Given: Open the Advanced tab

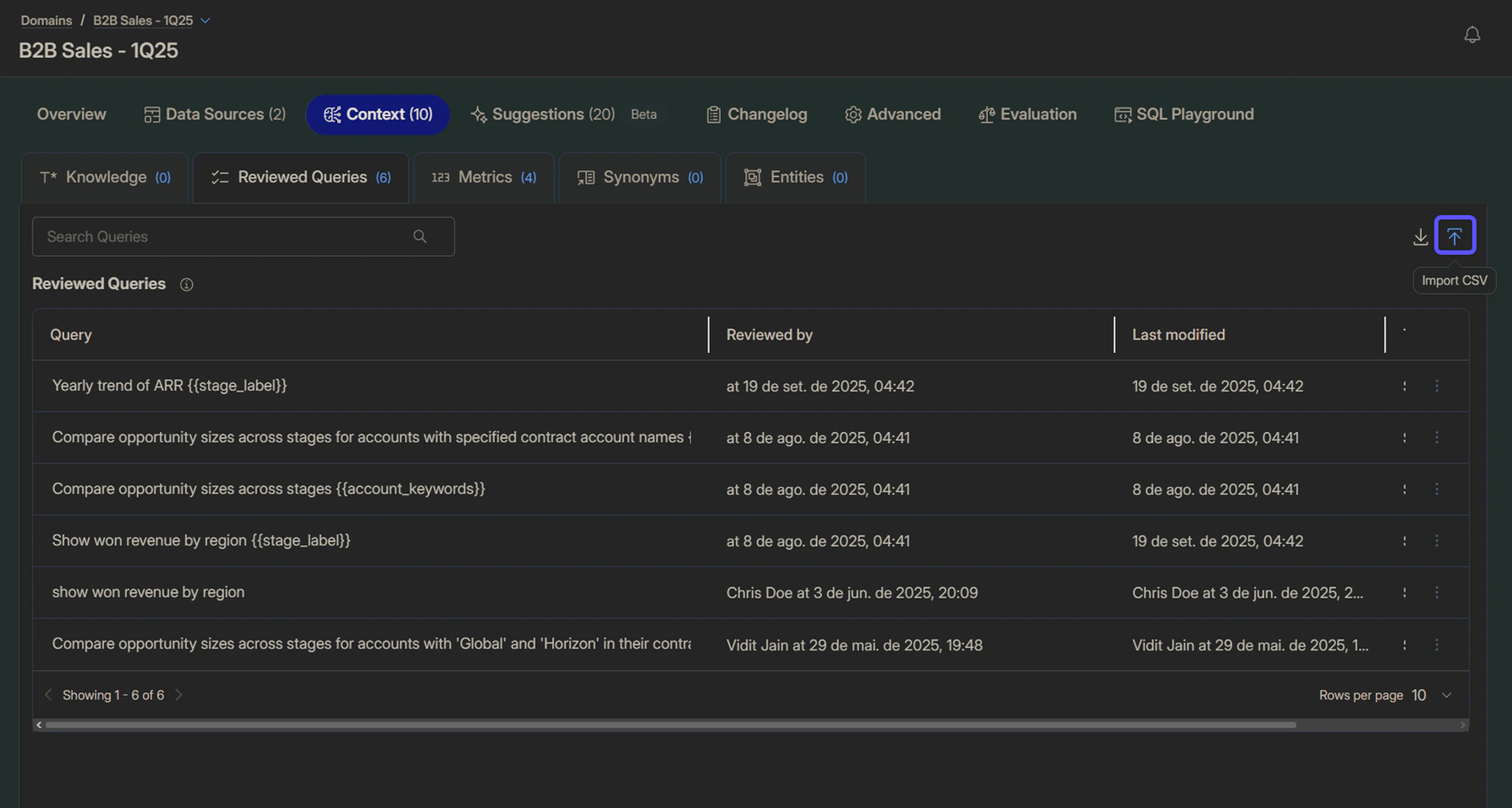Looking at the screenshot, I should [x=892, y=115].
